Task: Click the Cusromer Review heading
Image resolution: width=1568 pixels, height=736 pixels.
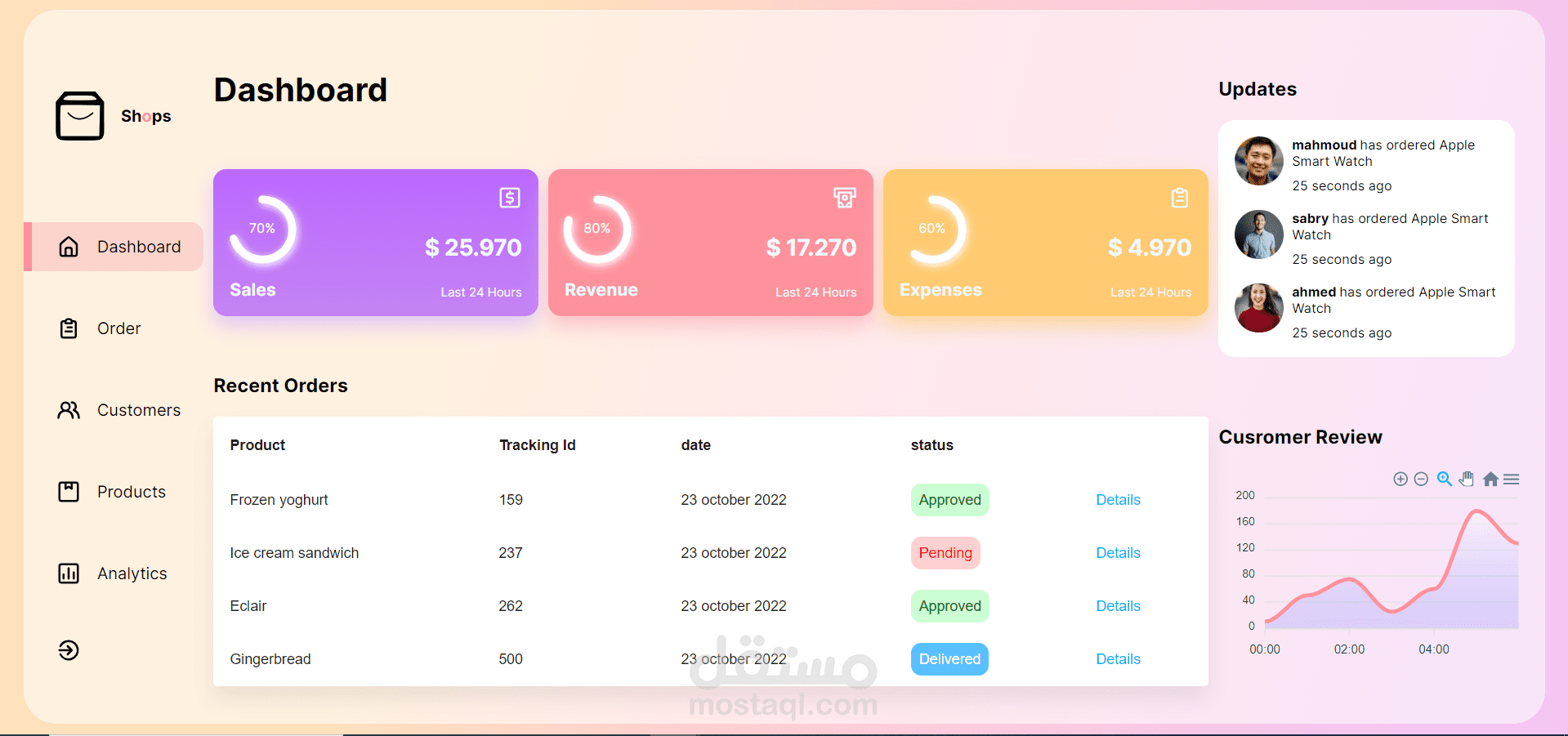Action: pyautogui.click(x=1300, y=437)
